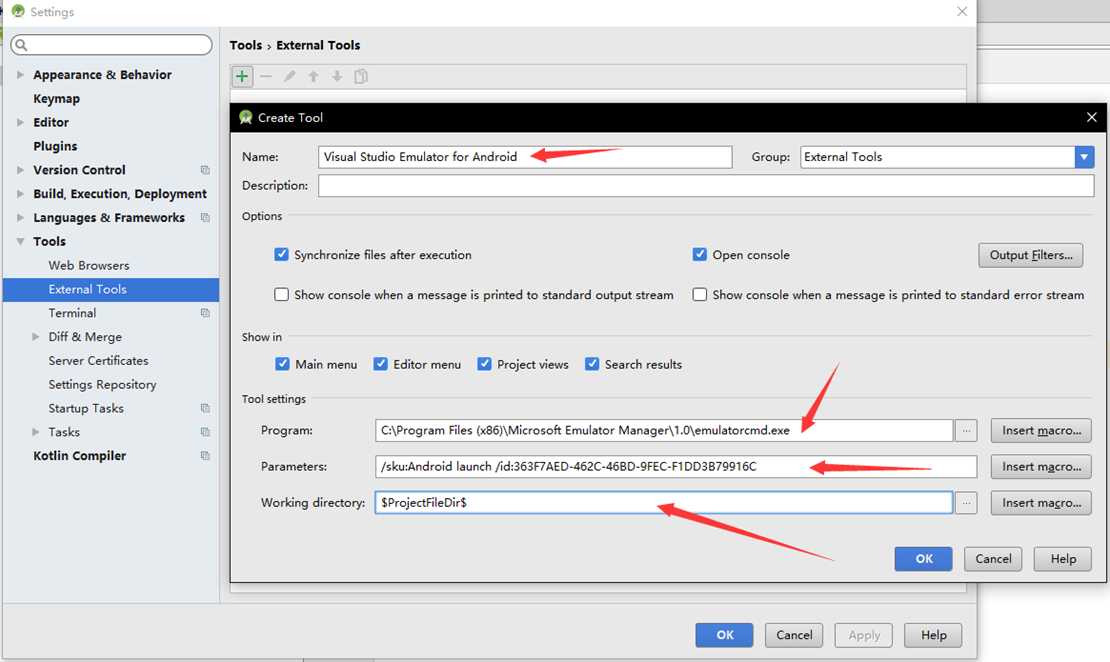Expand the Tasks node arrow
Screen dimensions: 1110x662
click(x=35, y=432)
